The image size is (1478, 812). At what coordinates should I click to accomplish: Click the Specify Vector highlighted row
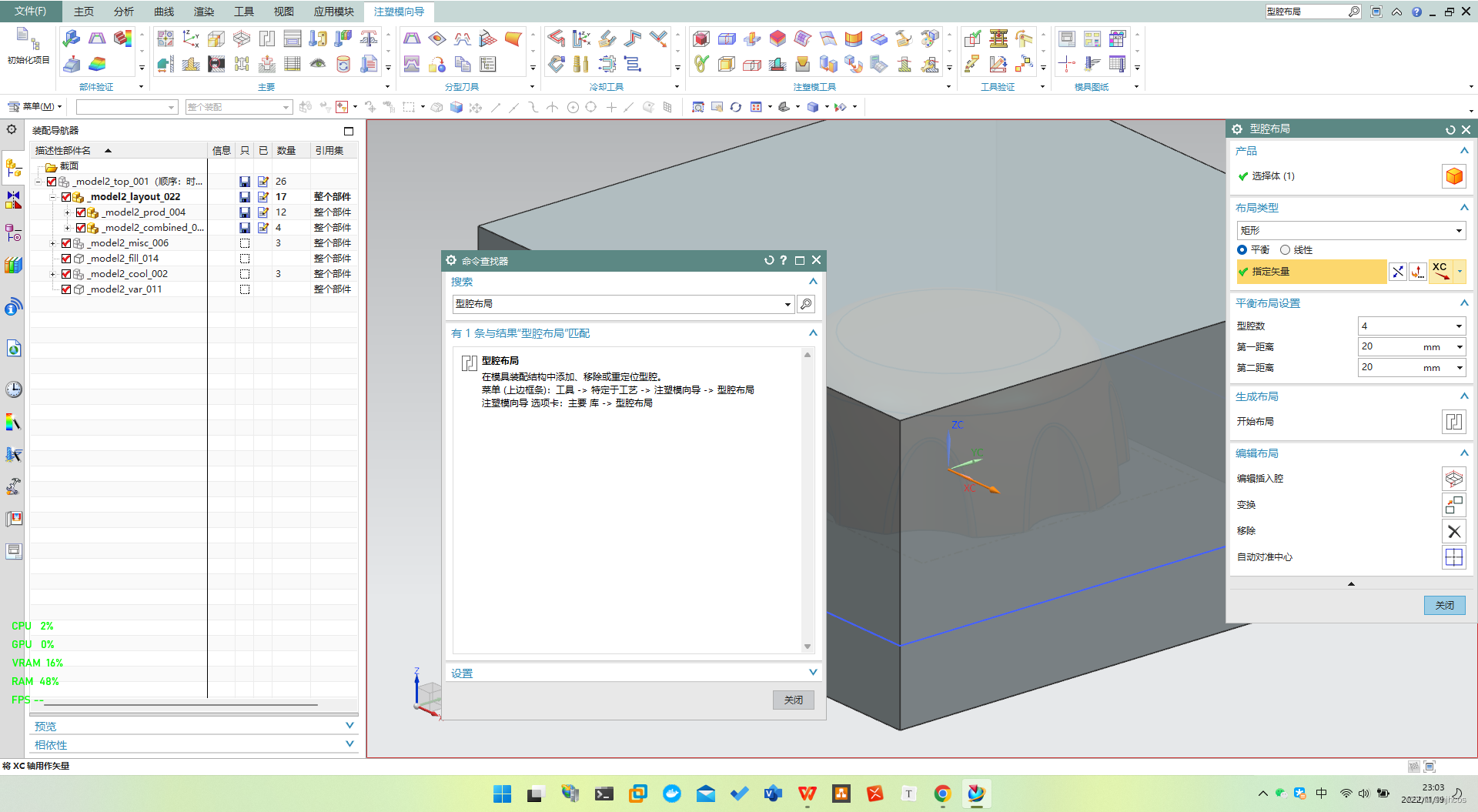pos(1310,272)
